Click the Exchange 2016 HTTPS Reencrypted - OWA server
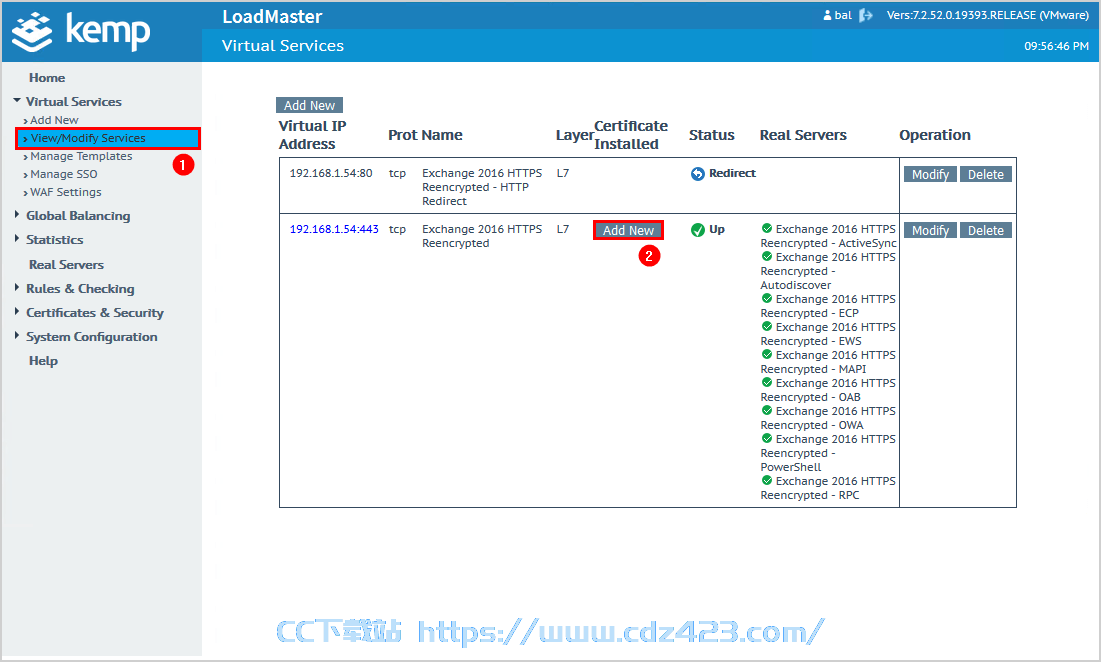Screen dimensions: 1101x662 click(x=829, y=418)
